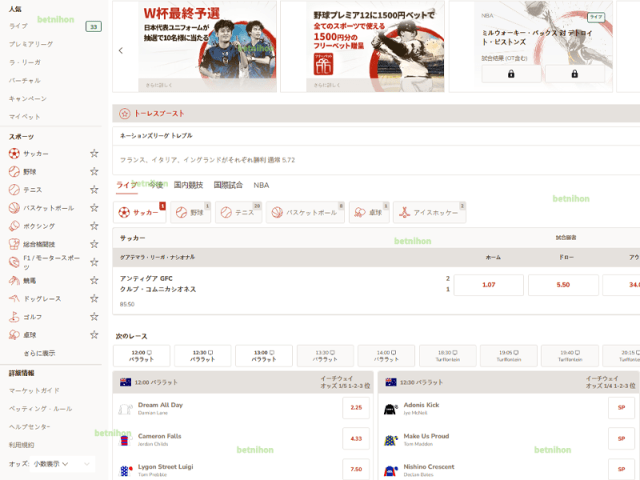Viewport: 640px width, 480px height.
Task: Open ライブ link in the popular menu
Action: click(x=18, y=26)
